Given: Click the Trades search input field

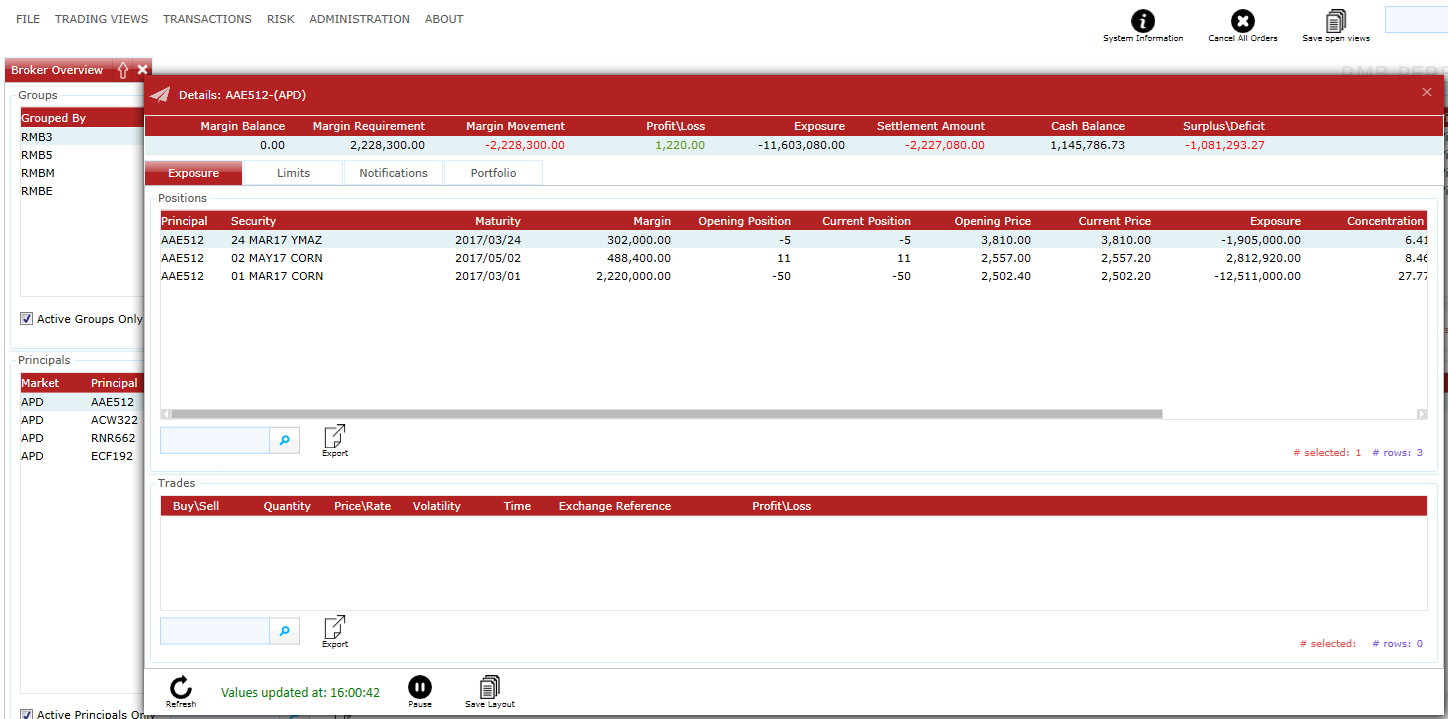Looking at the screenshot, I should coord(215,631).
